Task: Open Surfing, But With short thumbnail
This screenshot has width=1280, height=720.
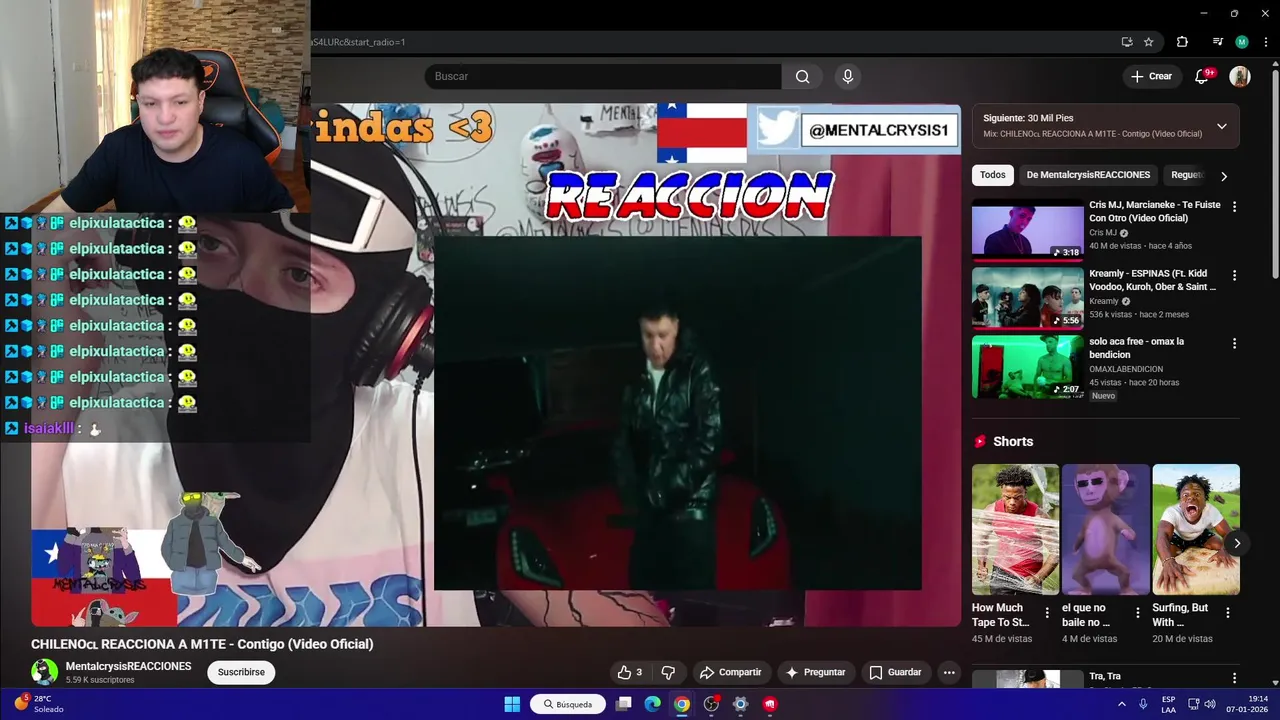Action: (1196, 529)
